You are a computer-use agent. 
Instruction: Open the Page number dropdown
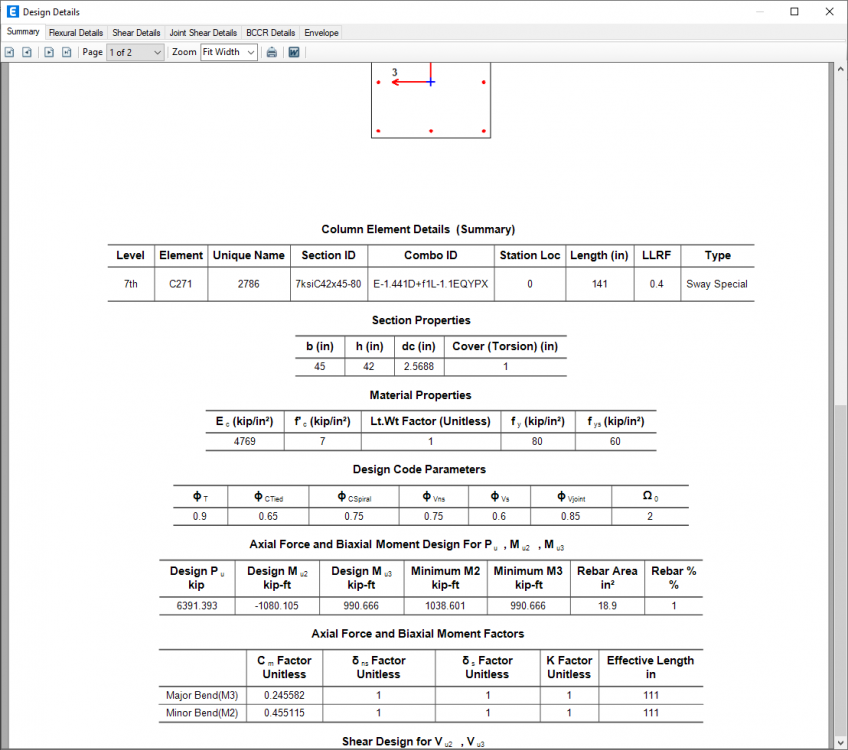[135, 52]
